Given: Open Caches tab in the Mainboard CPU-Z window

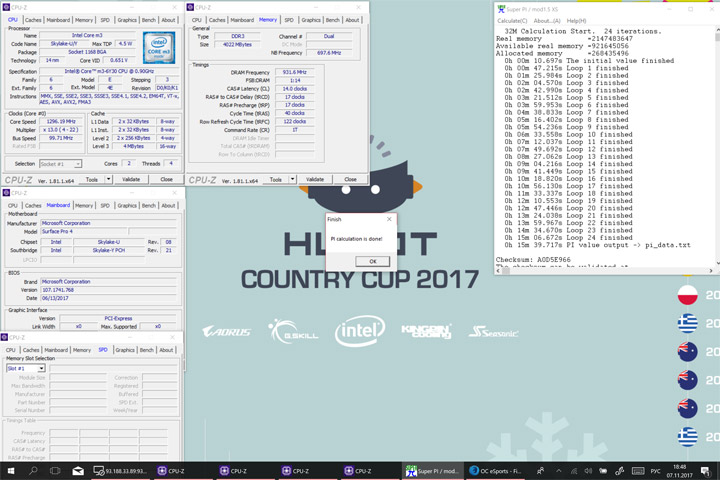Looking at the screenshot, I should pos(33,205).
